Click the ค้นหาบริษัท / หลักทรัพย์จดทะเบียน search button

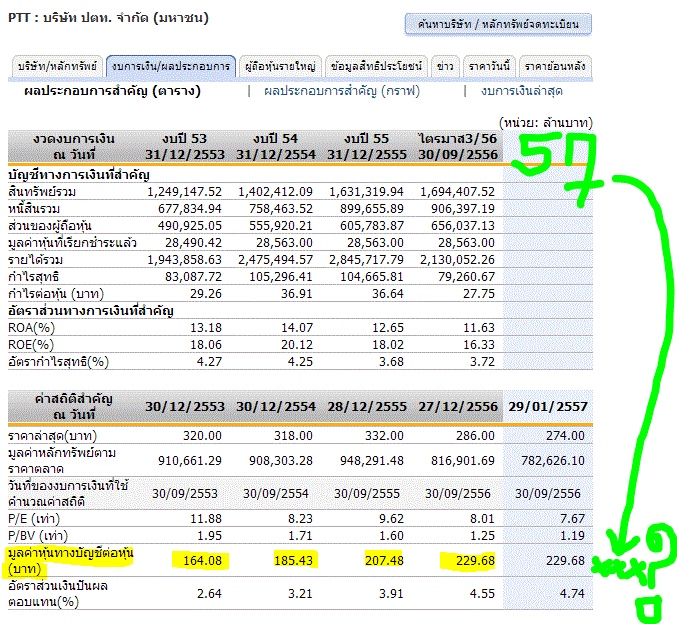pyautogui.click(x=498, y=24)
